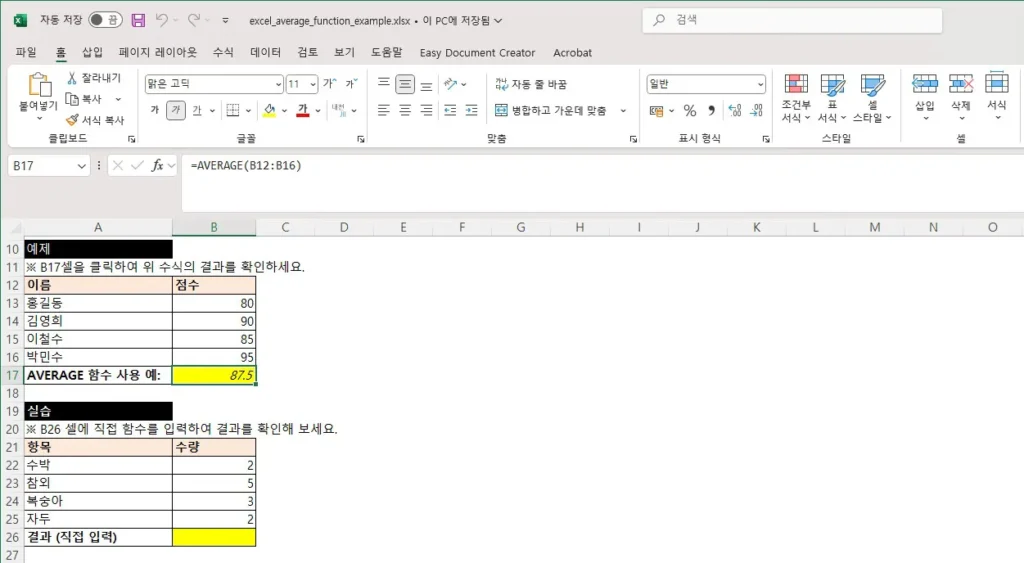The width and height of the screenshot is (1024, 563).
Task: Click the Undo arrow icon
Action: (x=162, y=20)
